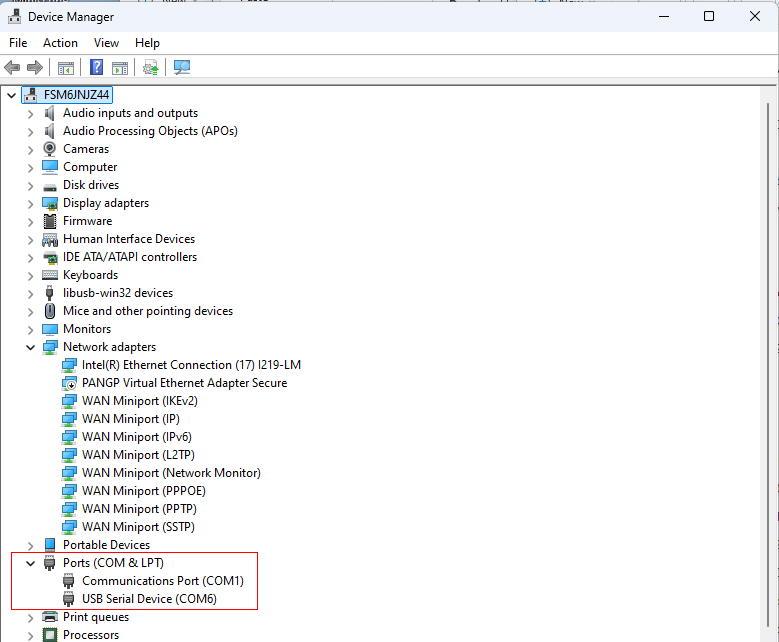This screenshot has width=779, height=642.
Task: Select Intel(R) Ethernet Connection I219-LM
Action: [x=191, y=365]
